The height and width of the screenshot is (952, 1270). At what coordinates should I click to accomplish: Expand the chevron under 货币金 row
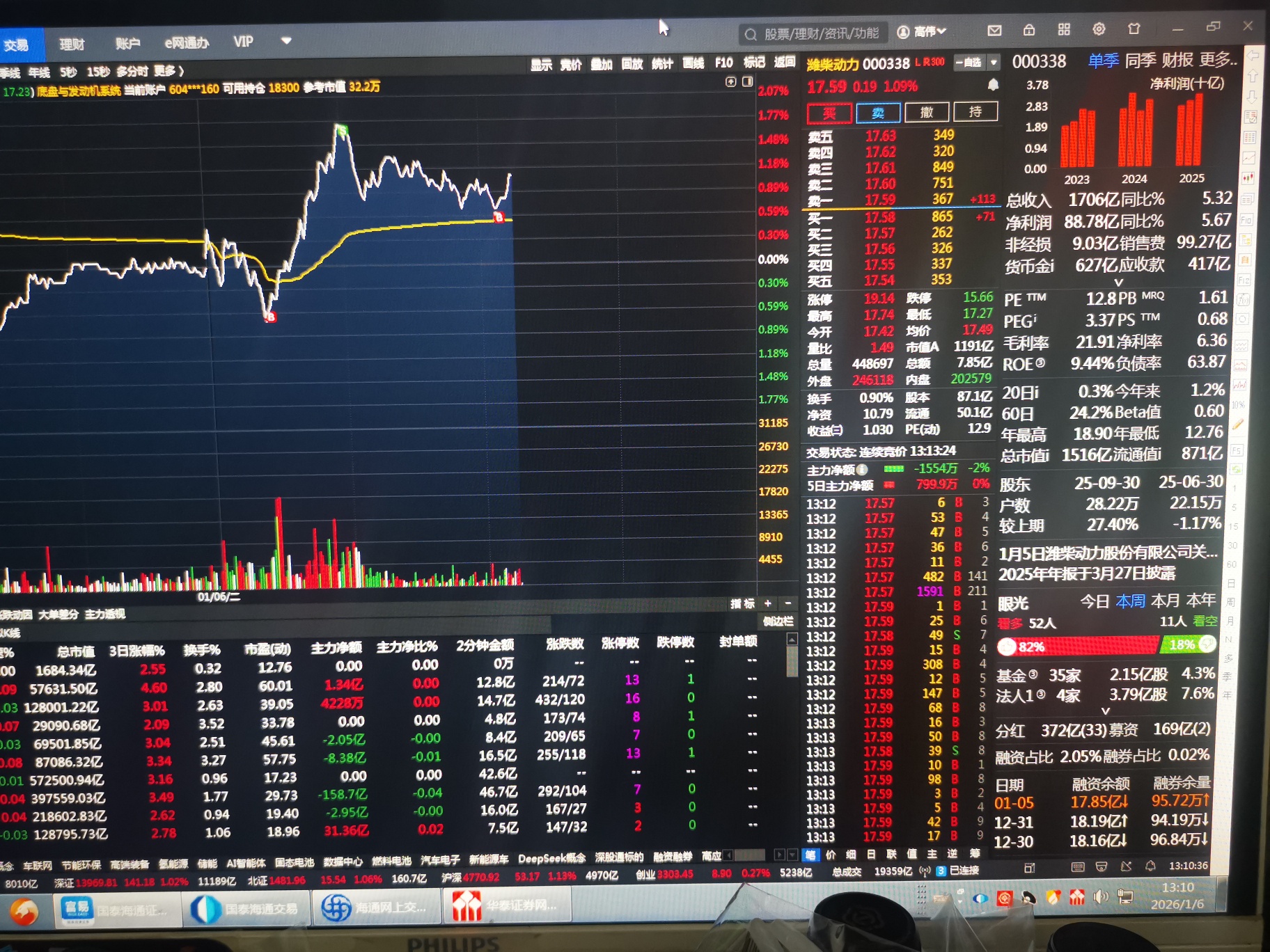click(1119, 282)
